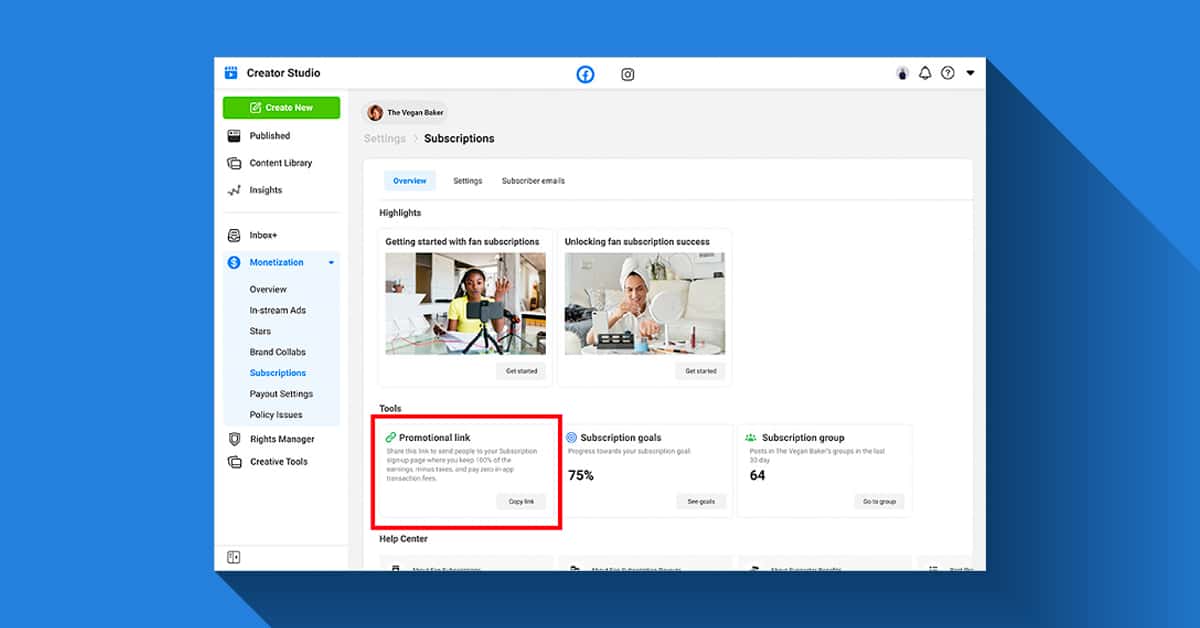The height and width of the screenshot is (628, 1200).
Task: Click the Copy link button
Action: click(x=521, y=501)
